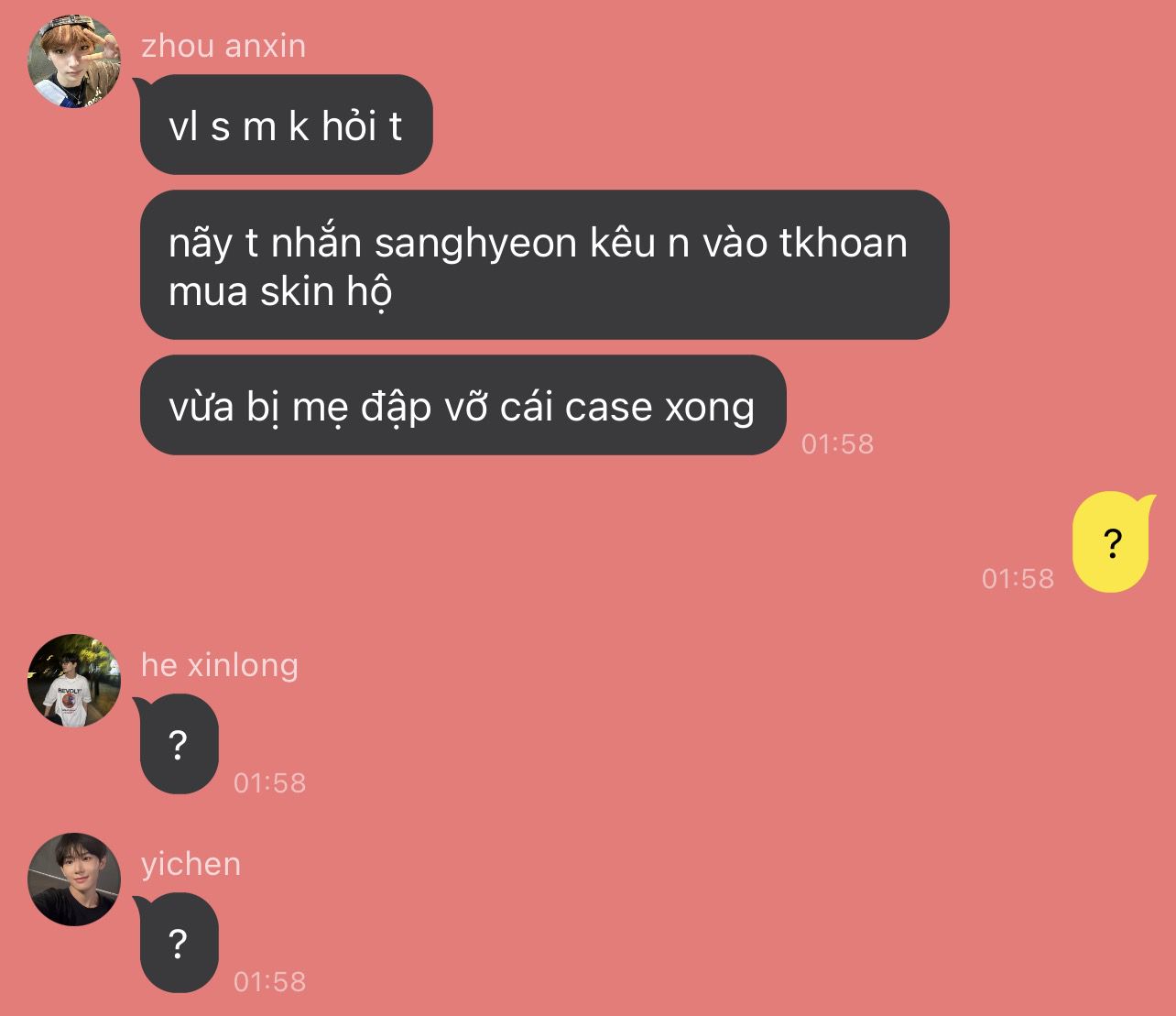Viewport: 1176px width, 1016px height.
Task: Select yichen's '?' reply bubble
Action: coord(179,944)
